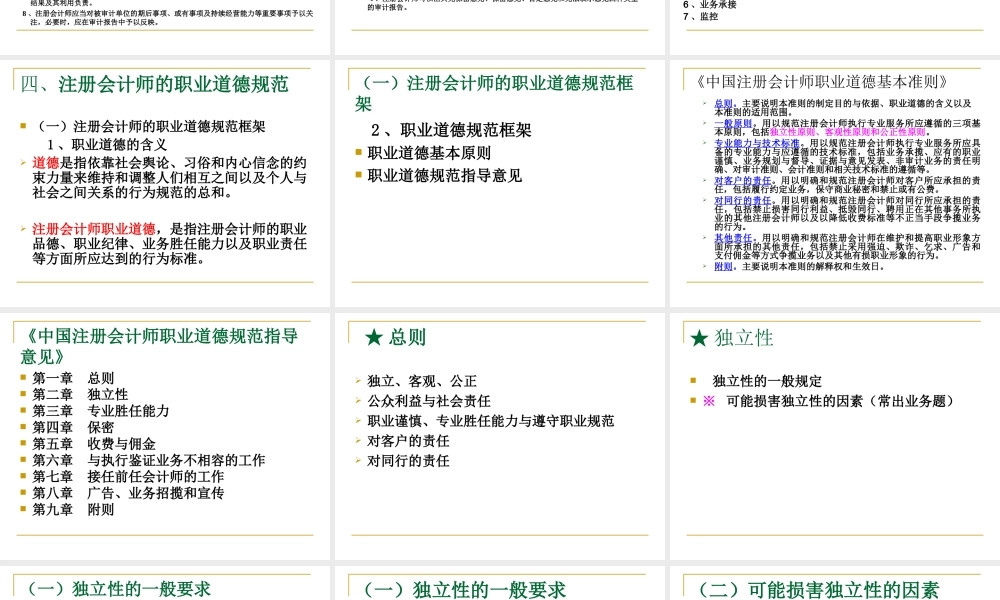The image size is (1000, 600).
Task: Click the underlined 对客户的责任 blue hyperlink
Action: [739, 180]
